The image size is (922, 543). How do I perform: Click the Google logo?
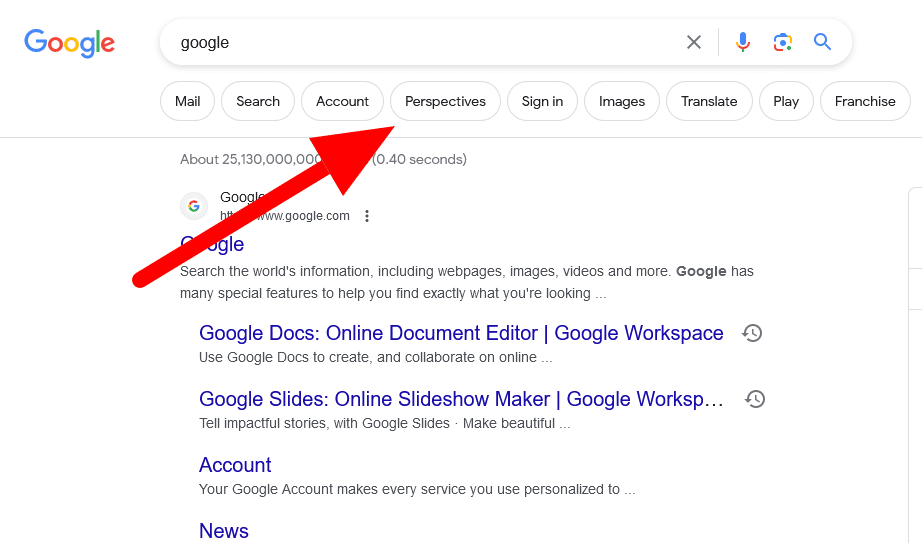click(x=69, y=43)
